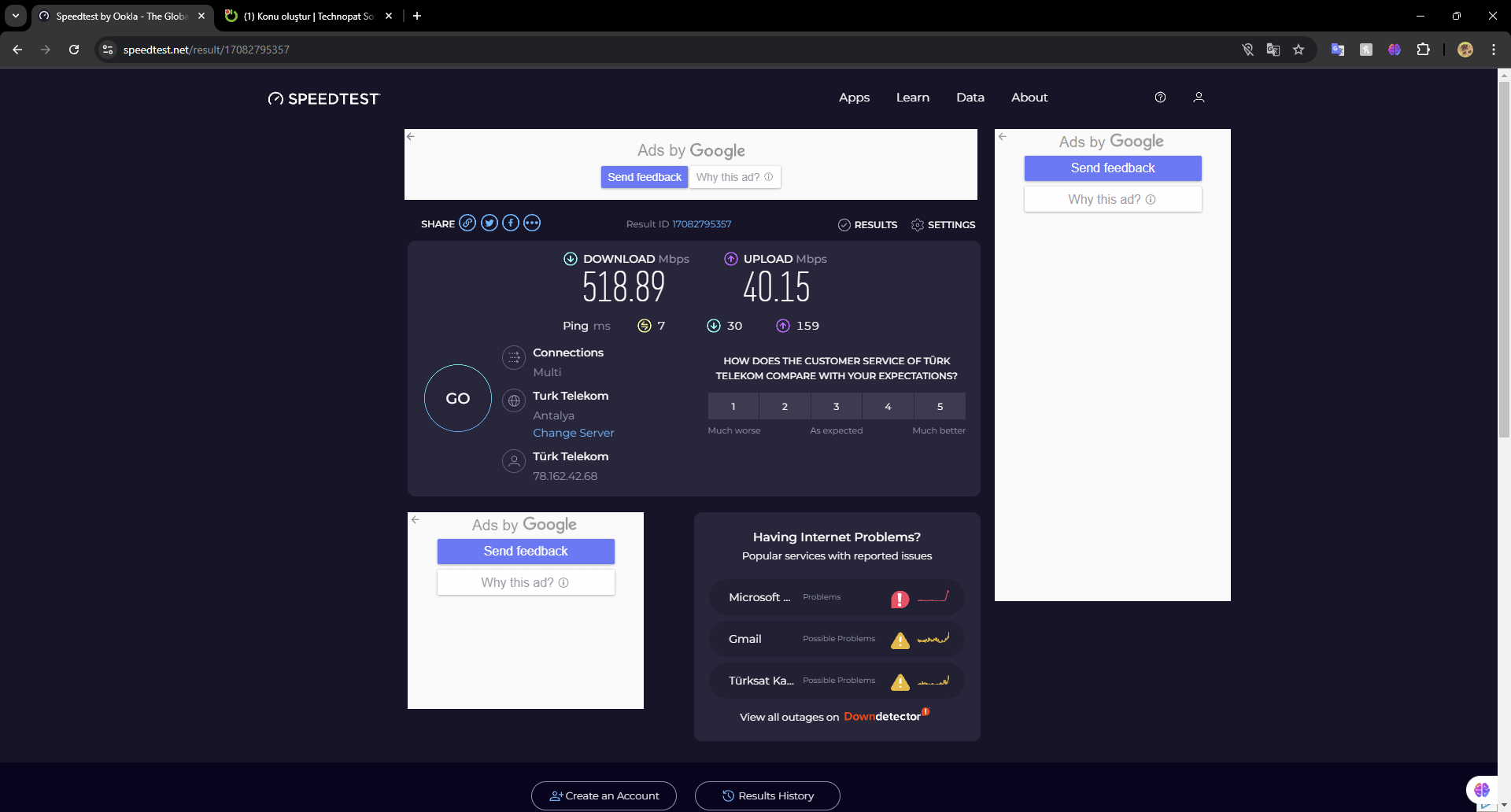The height and width of the screenshot is (812, 1511).
Task: Send feedback on the bottom-left ad
Action: pos(526,551)
